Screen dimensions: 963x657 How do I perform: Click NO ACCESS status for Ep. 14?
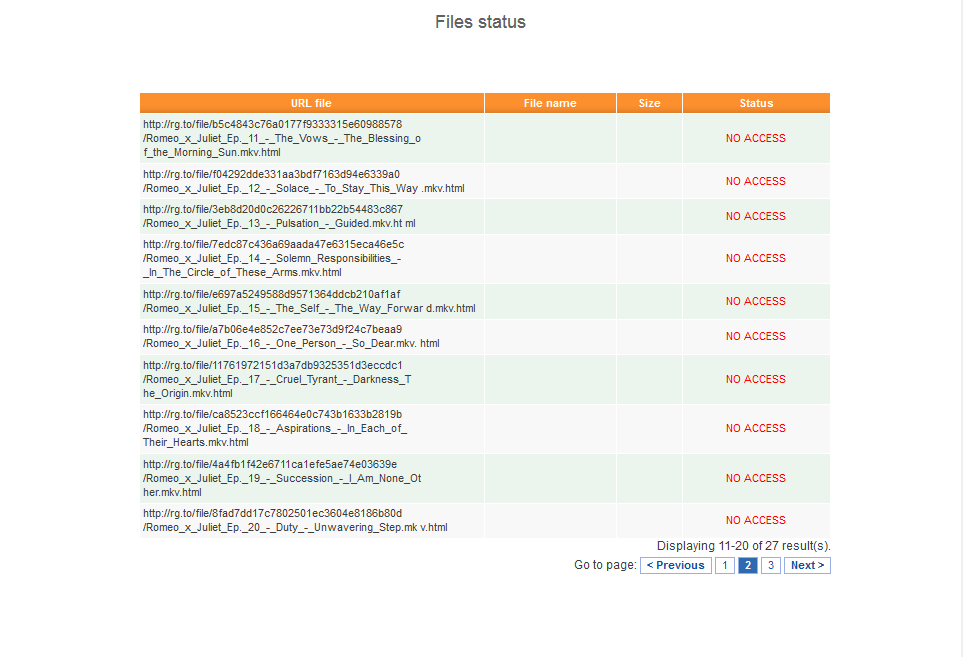coord(755,258)
